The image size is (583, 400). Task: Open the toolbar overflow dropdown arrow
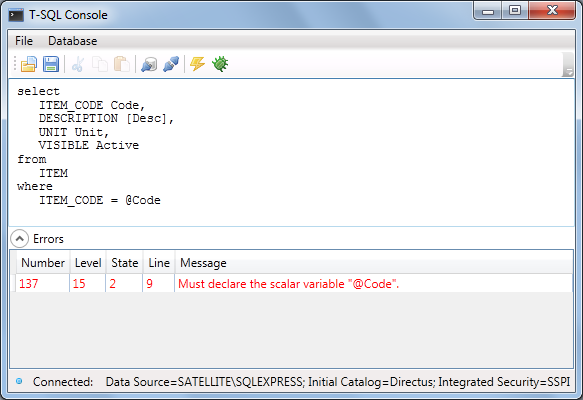(x=568, y=65)
